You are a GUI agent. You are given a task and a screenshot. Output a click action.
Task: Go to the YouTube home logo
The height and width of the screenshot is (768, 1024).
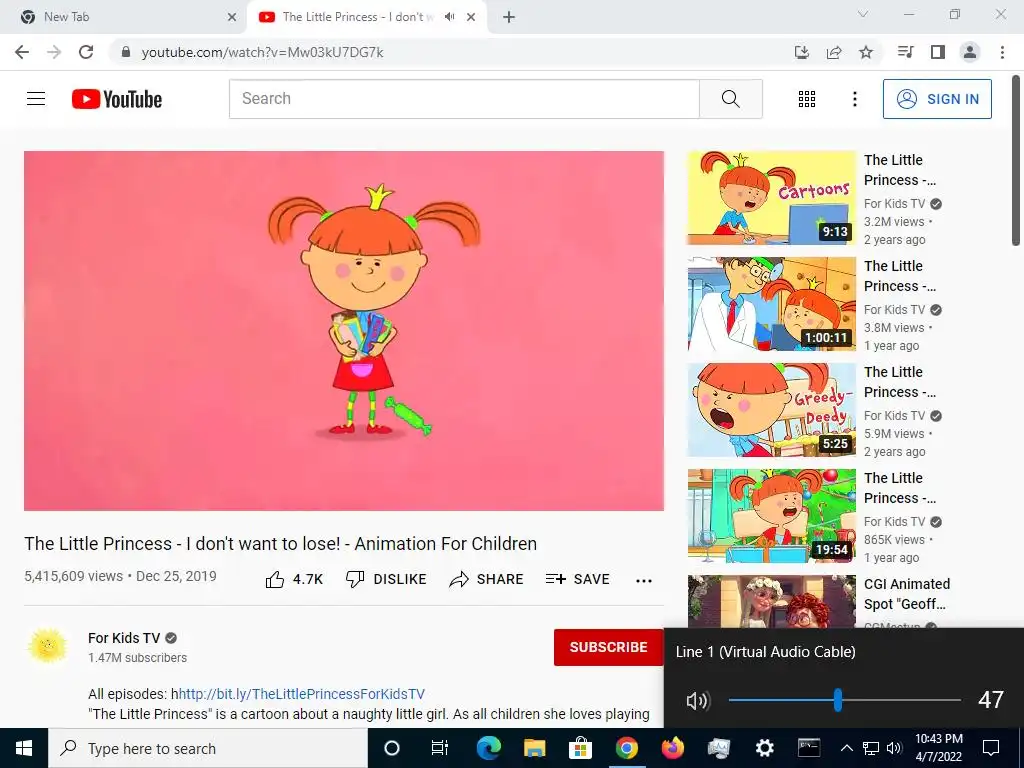pos(117,99)
